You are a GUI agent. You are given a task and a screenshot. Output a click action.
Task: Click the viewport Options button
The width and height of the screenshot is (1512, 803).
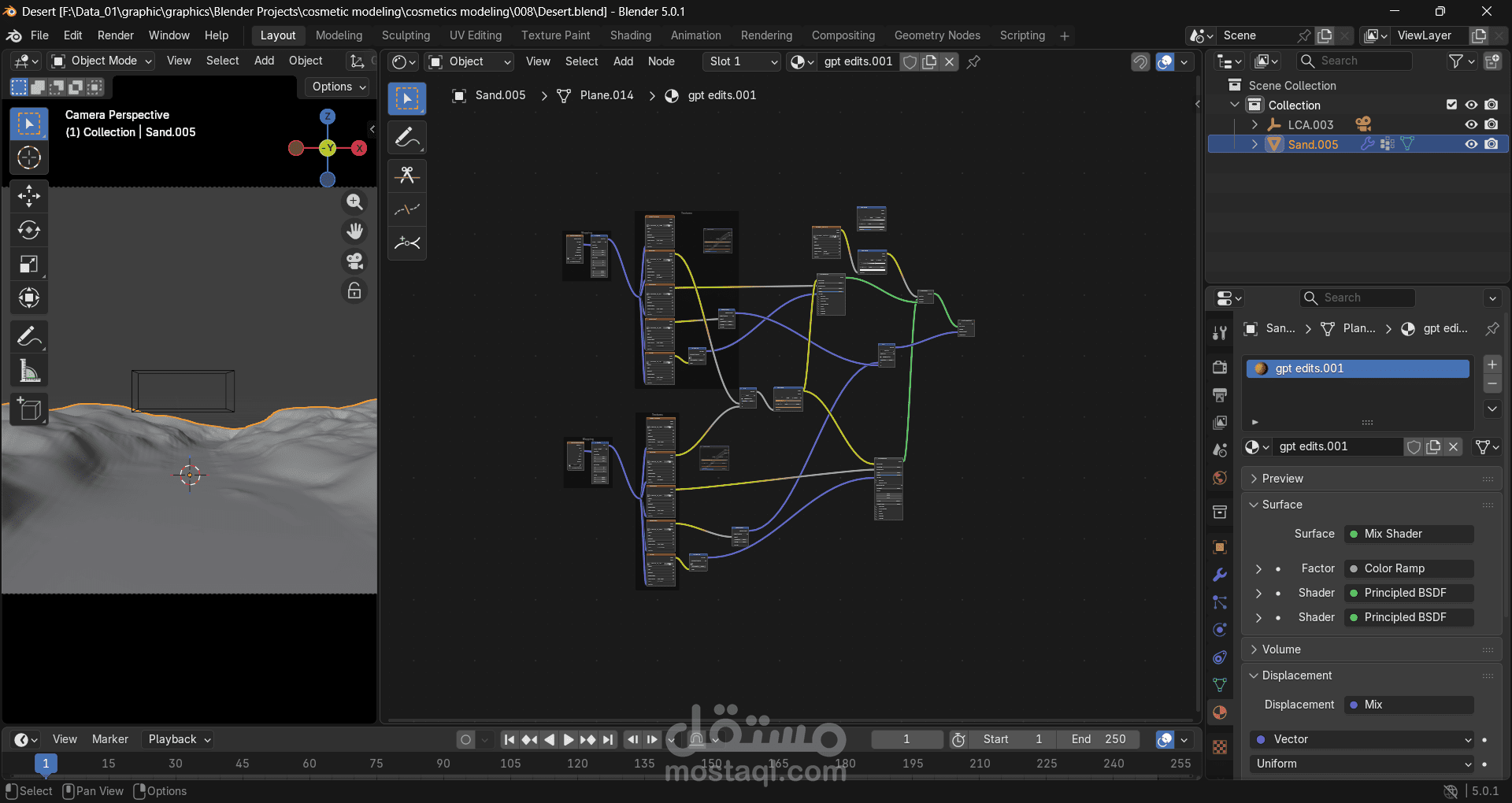point(339,87)
